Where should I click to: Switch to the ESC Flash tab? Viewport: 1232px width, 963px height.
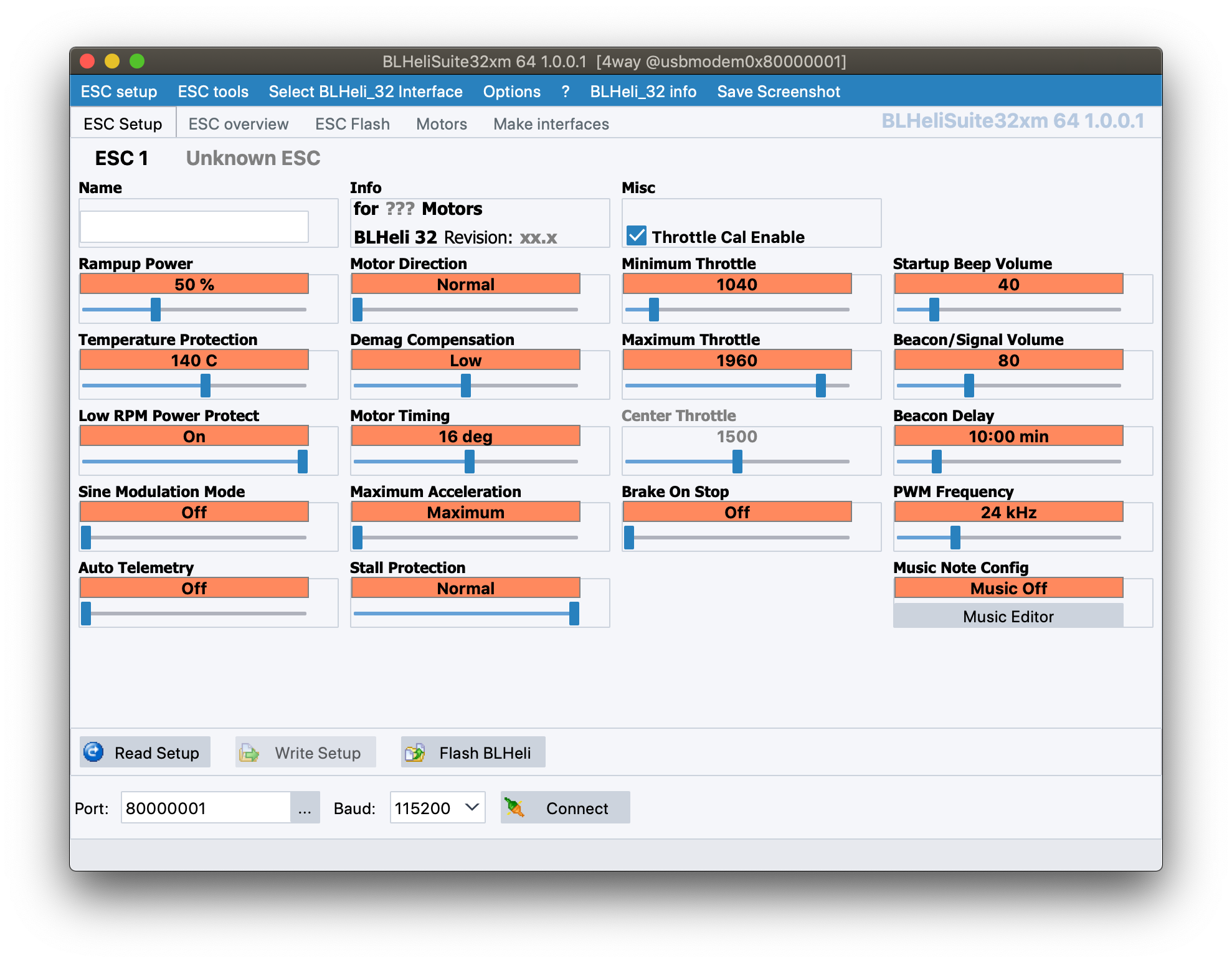point(353,124)
